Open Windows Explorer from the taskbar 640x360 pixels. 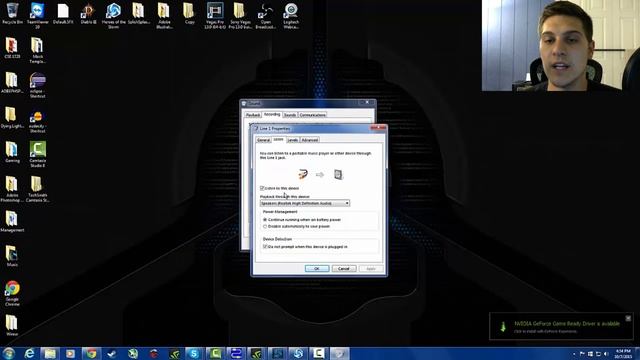tap(50, 353)
